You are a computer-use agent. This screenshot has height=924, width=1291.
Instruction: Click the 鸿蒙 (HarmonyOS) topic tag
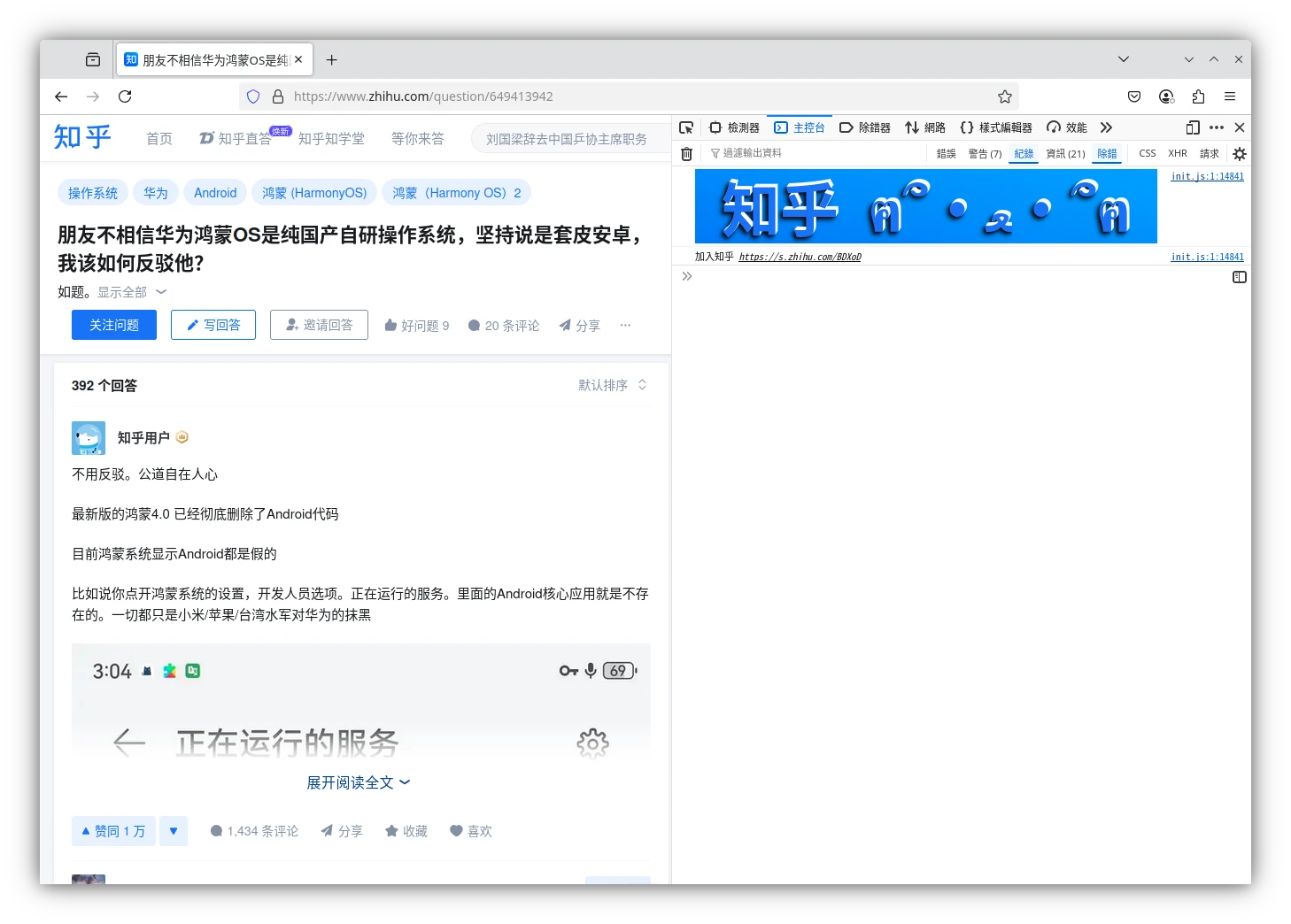[314, 193]
